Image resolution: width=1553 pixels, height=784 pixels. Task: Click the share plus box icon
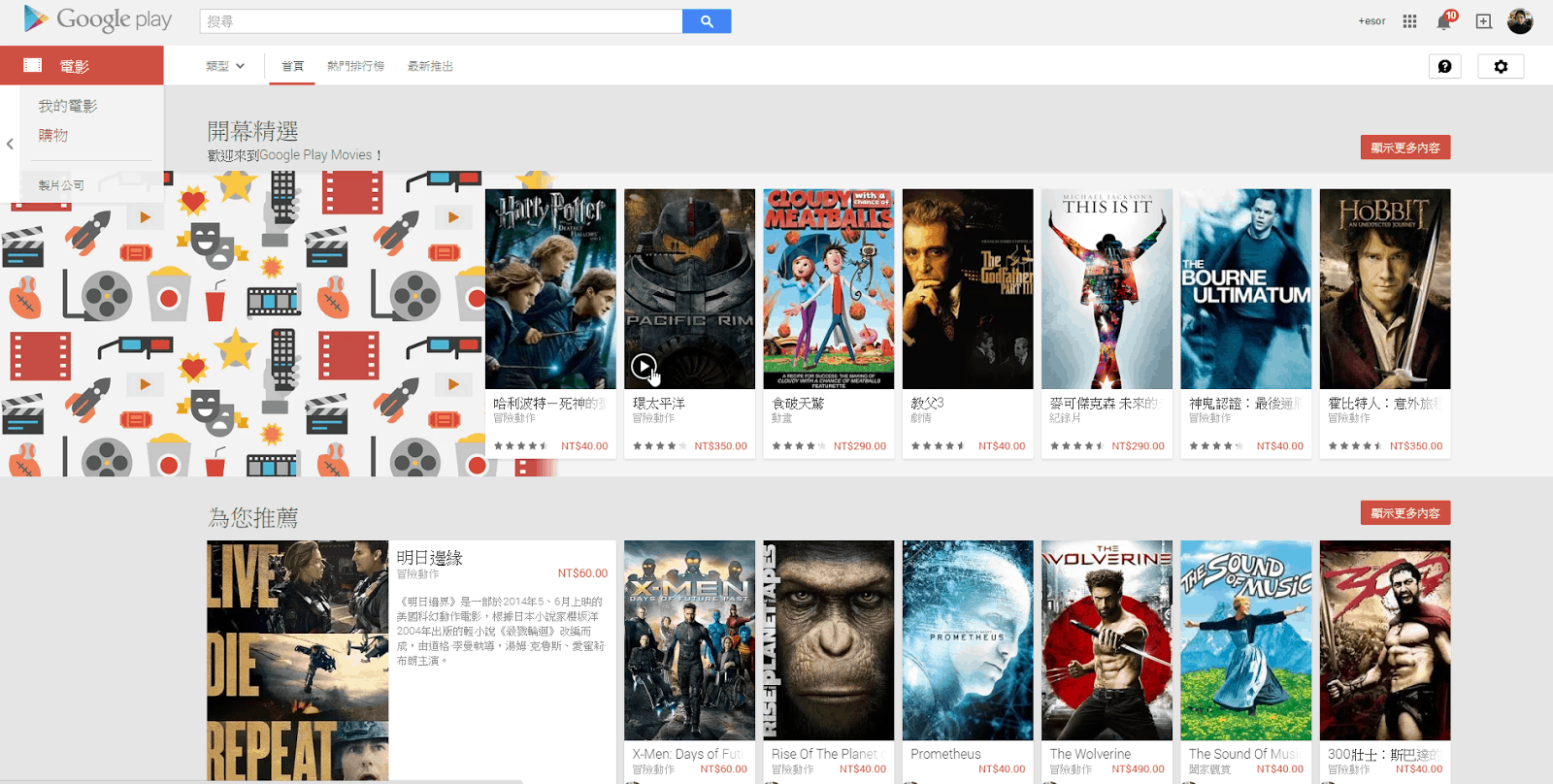coord(1483,21)
